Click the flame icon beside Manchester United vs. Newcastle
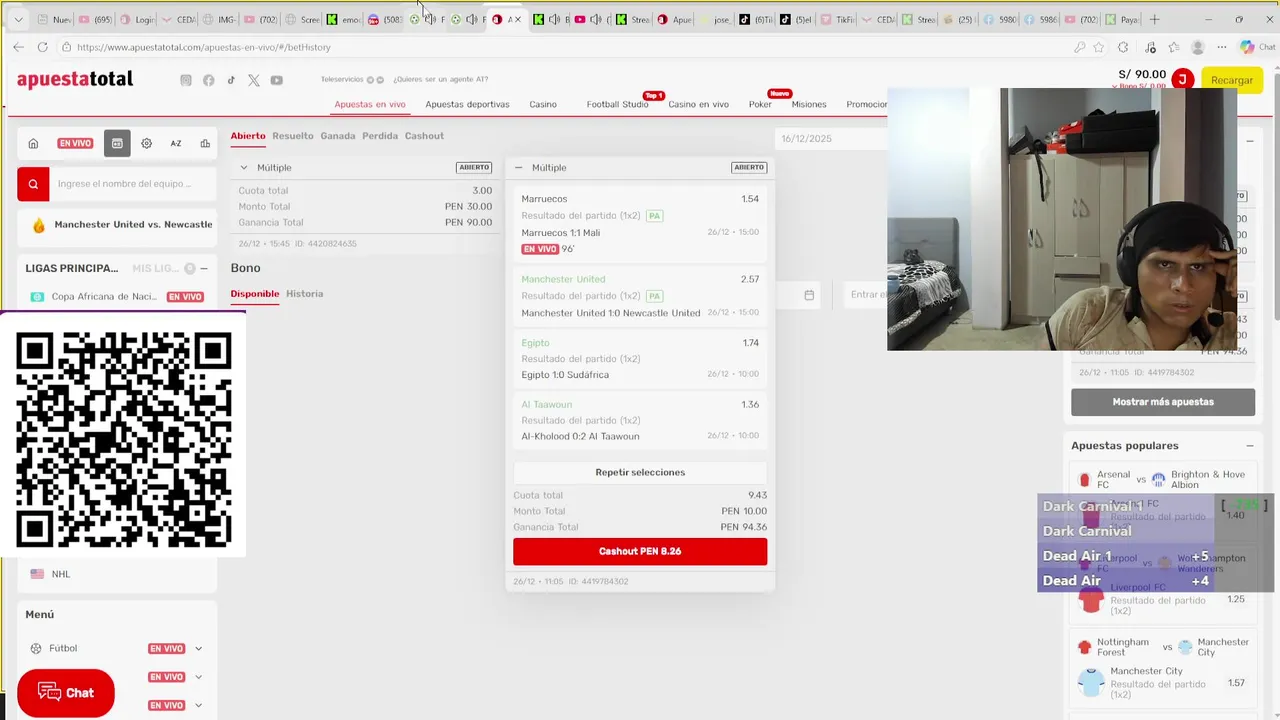This screenshot has height=720, width=1280. 39,225
